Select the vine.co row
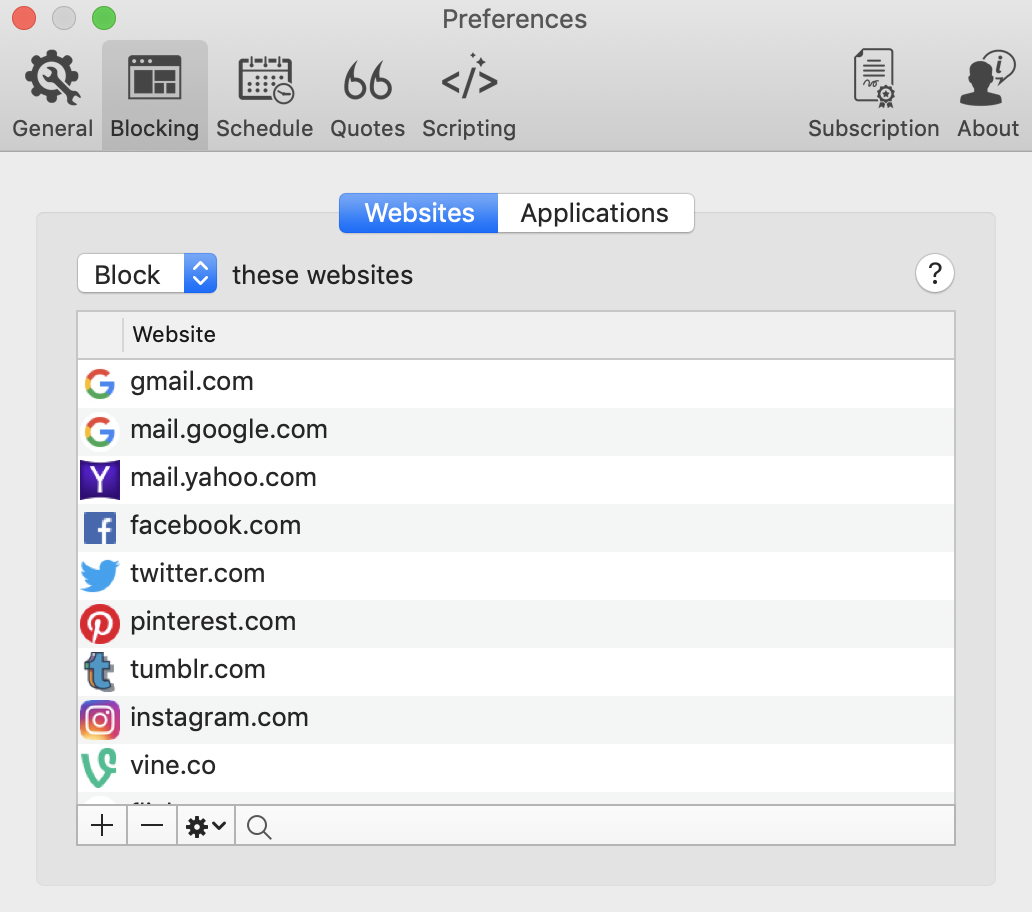This screenshot has height=912, width=1032. pos(515,767)
